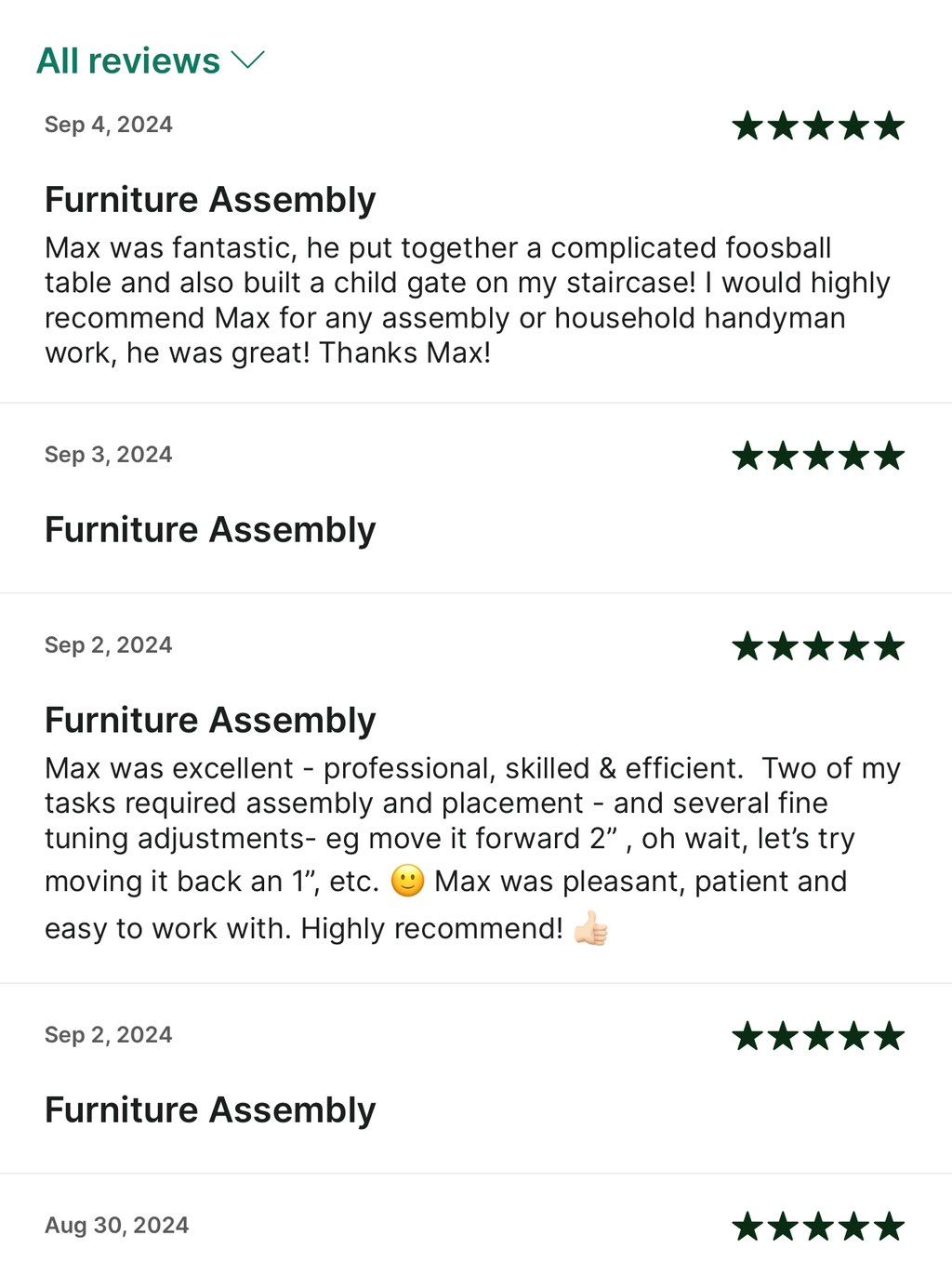The width and height of the screenshot is (952, 1275).
Task: Open last Furniture Assembly heading near bottom
Action: coord(210,1110)
